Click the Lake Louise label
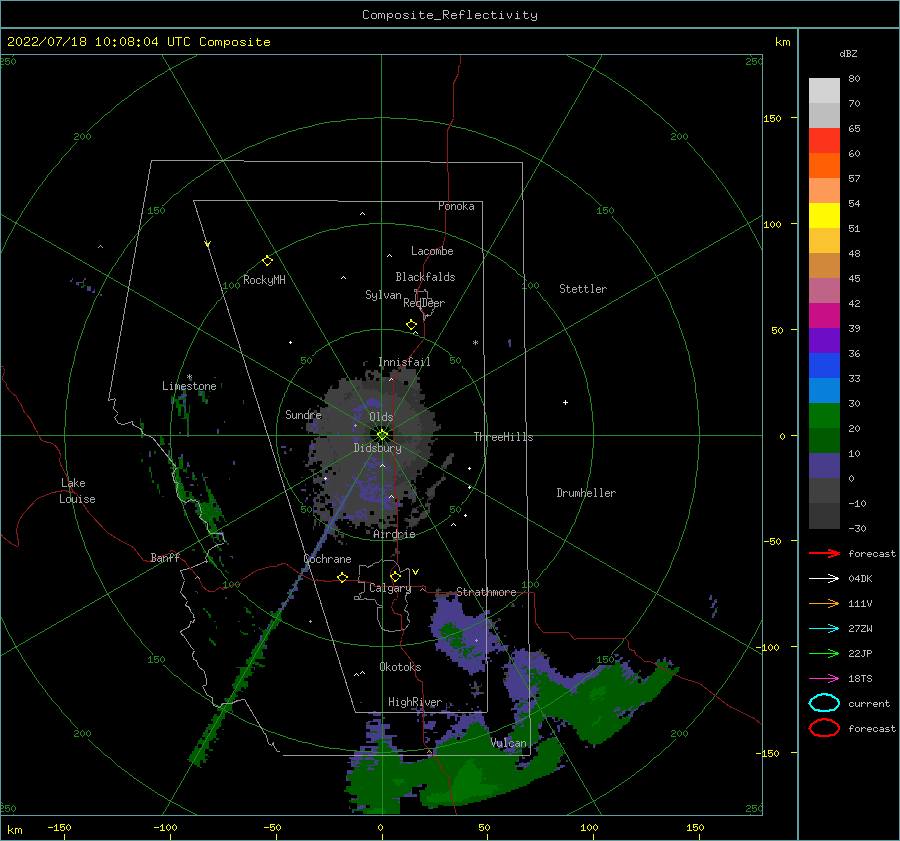This screenshot has height=841, width=900. [x=77, y=491]
